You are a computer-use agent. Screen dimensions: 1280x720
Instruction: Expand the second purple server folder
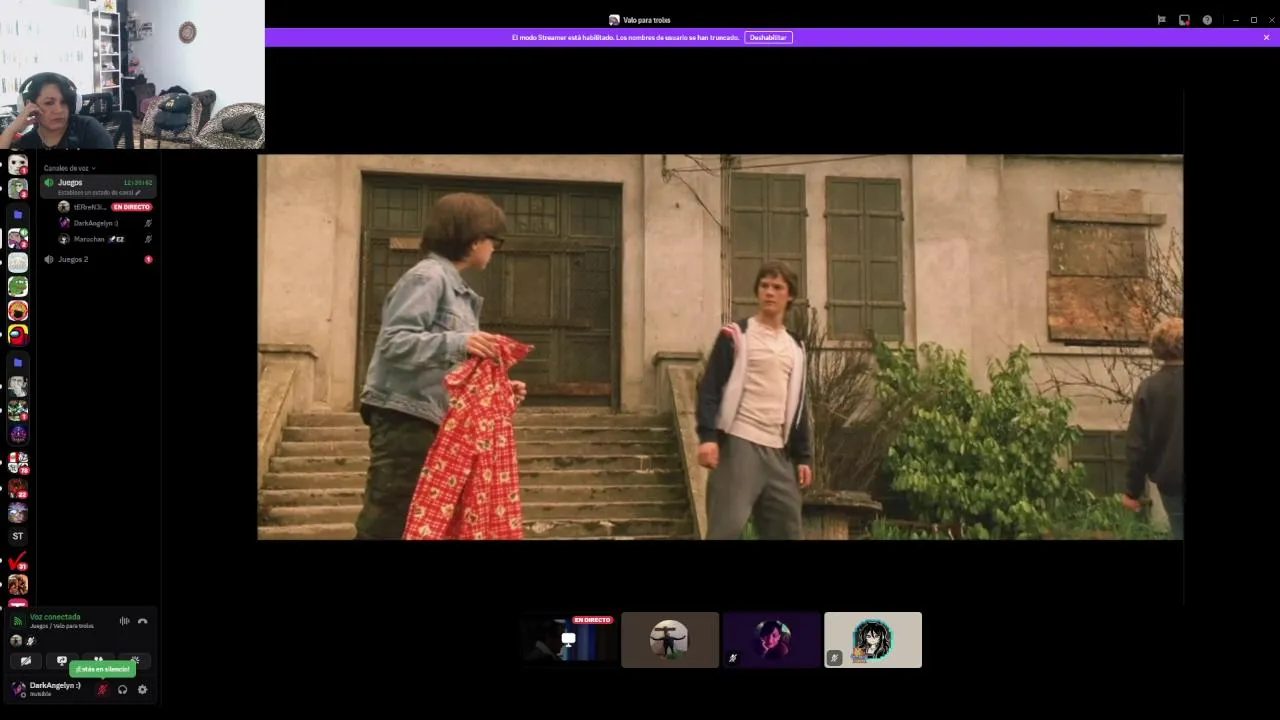click(x=18, y=362)
